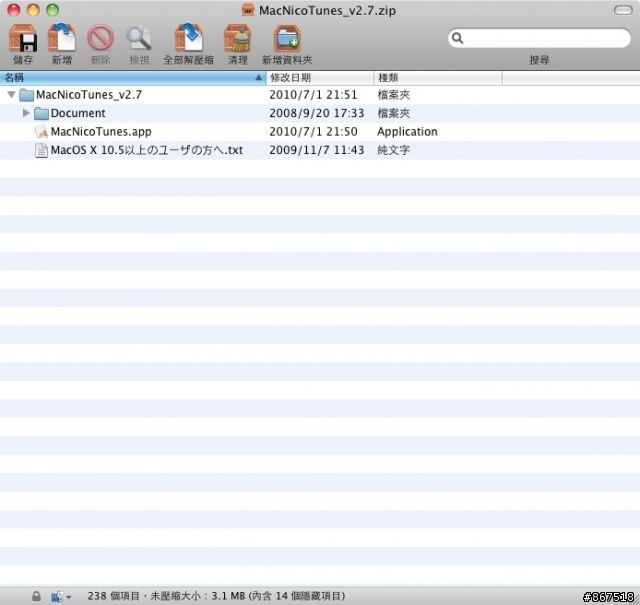Click the text file document icon
This screenshot has height=605, width=640.
click(41, 150)
